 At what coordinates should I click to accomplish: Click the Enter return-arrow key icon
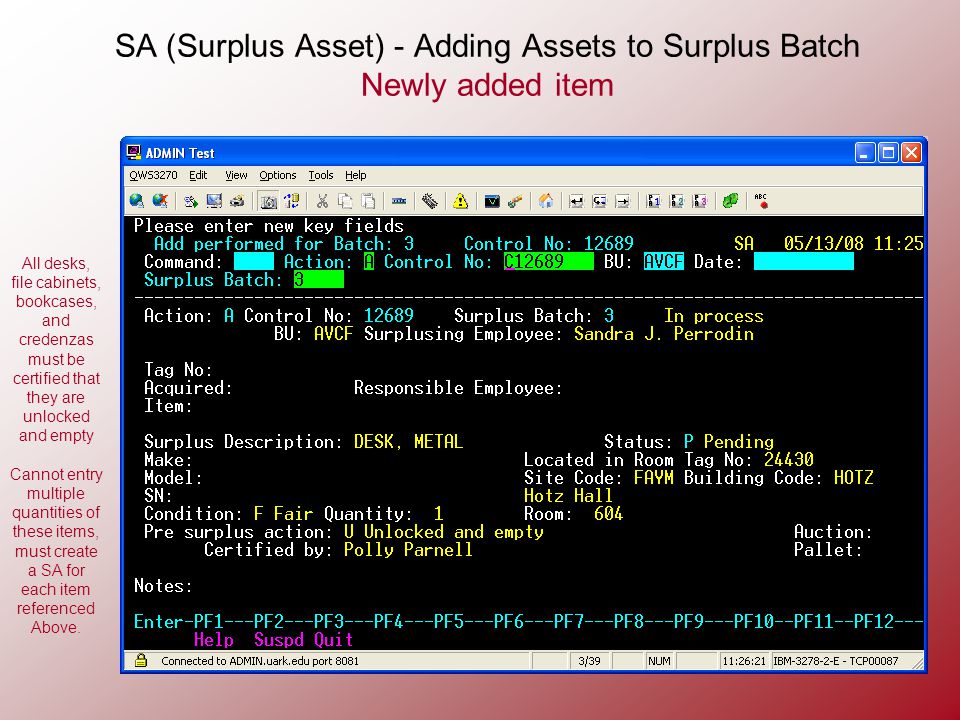pyautogui.click(x=576, y=201)
